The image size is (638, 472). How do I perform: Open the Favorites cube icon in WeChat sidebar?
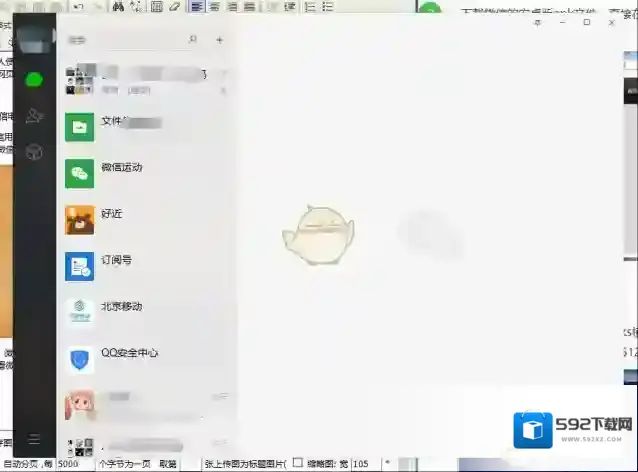click(34, 152)
